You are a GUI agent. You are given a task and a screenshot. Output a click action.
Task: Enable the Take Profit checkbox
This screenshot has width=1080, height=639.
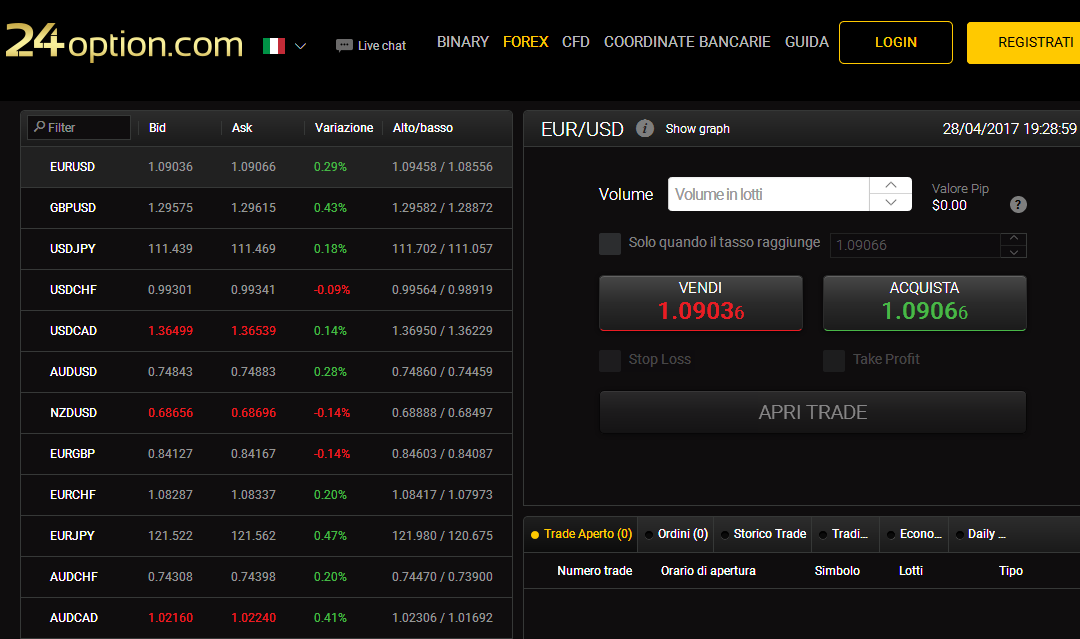click(834, 361)
